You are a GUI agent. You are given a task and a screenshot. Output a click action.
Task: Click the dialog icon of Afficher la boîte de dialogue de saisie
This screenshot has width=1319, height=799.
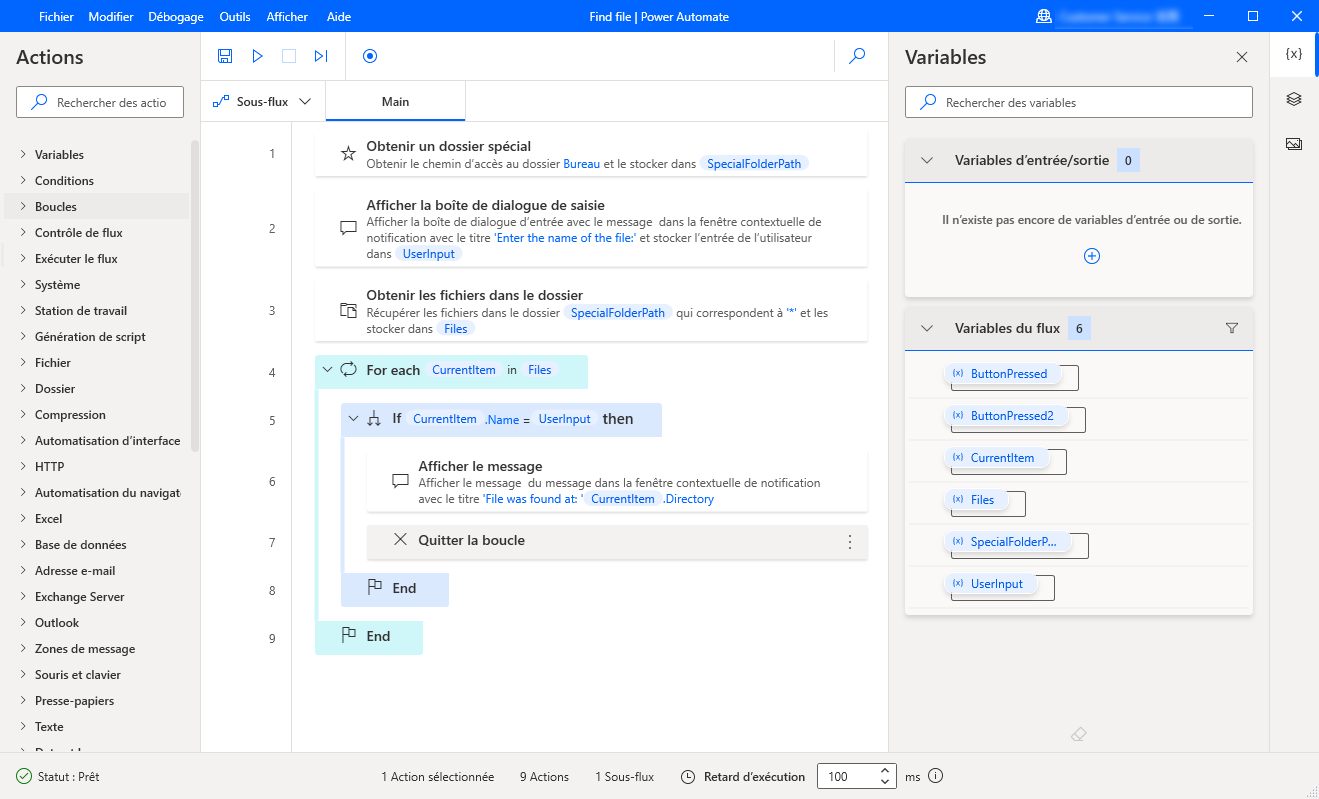(348, 228)
